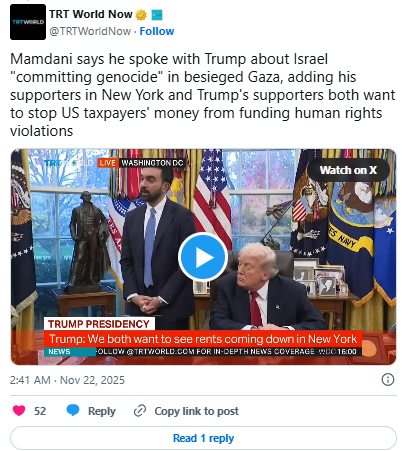408x451 pixels.
Task: Click the blue reply bubble icon
Action: pos(73,410)
